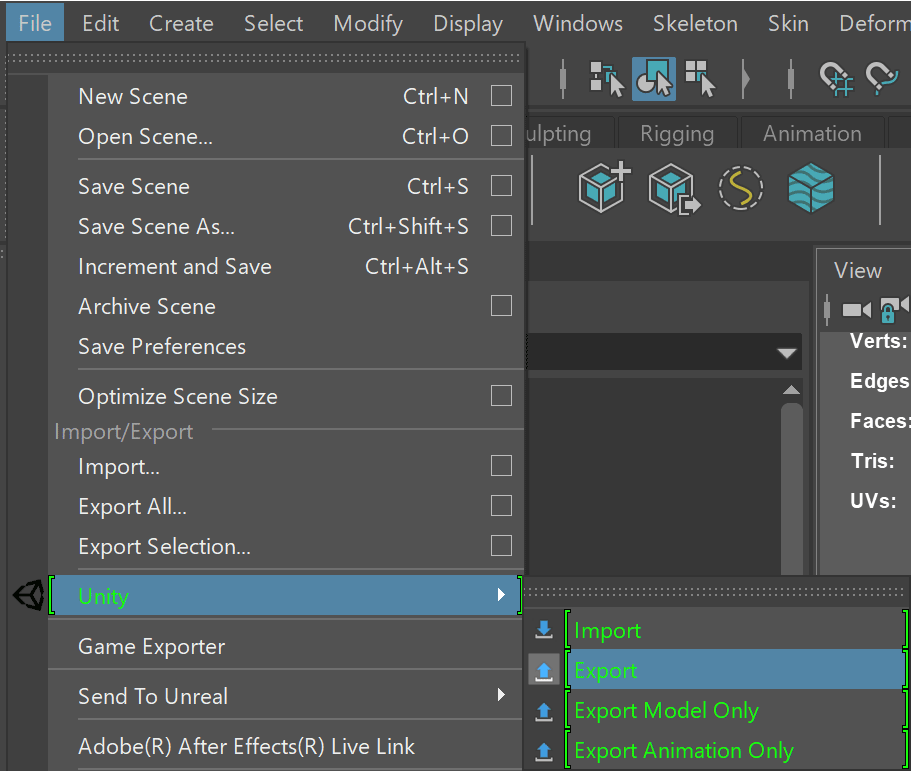Viewport: 911px width, 771px height.
Task: Select Export Animation Only
Action: click(x=735, y=750)
